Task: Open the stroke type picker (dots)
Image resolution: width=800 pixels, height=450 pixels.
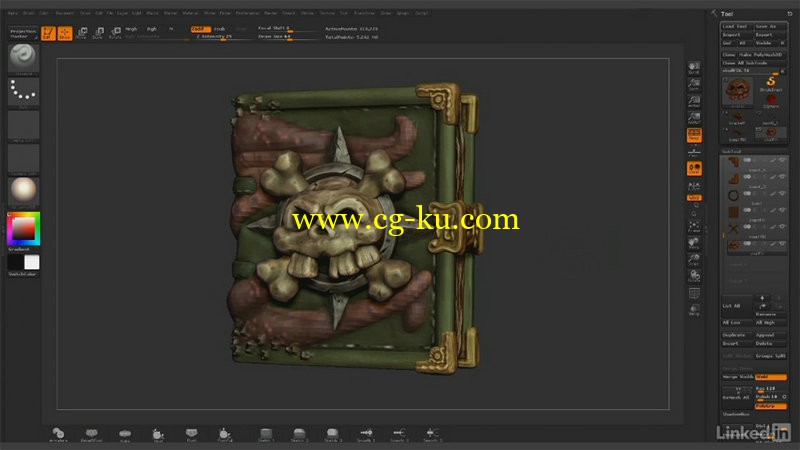Action: pyautogui.click(x=23, y=93)
